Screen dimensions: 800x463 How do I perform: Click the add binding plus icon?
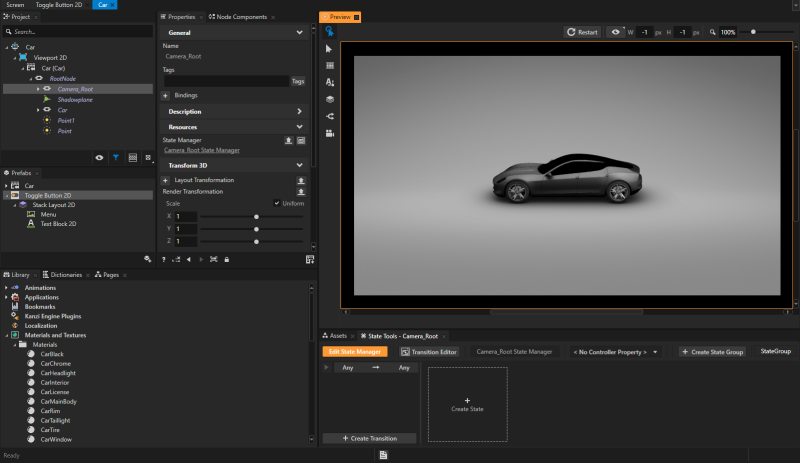[165, 95]
